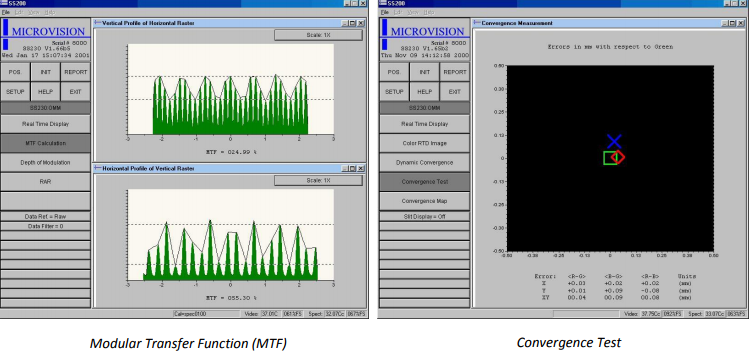Screen dimensions: 749x363
Task: Click the '00.04' XY error value
Action: [x=577, y=298]
